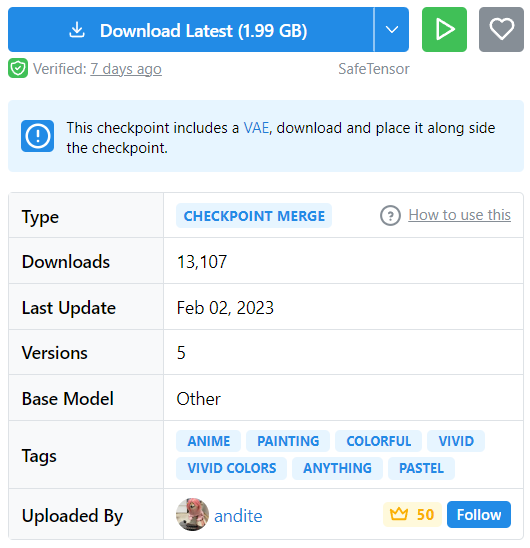
Task: Open the How to use this link
Action: (459, 215)
